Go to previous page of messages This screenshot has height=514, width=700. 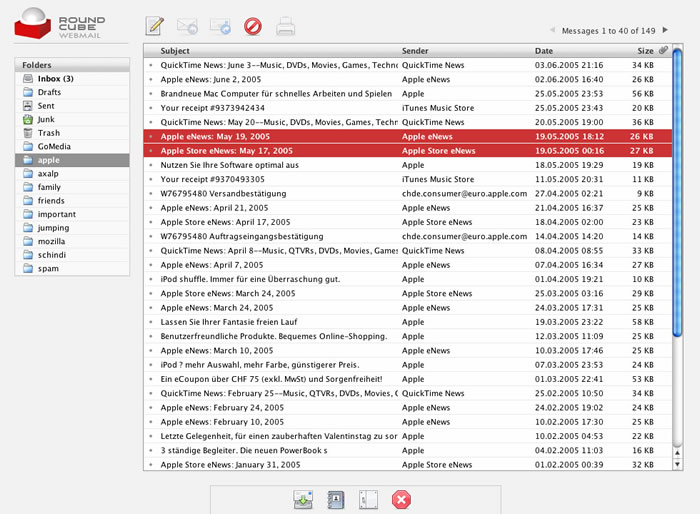(x=552, y=30)
